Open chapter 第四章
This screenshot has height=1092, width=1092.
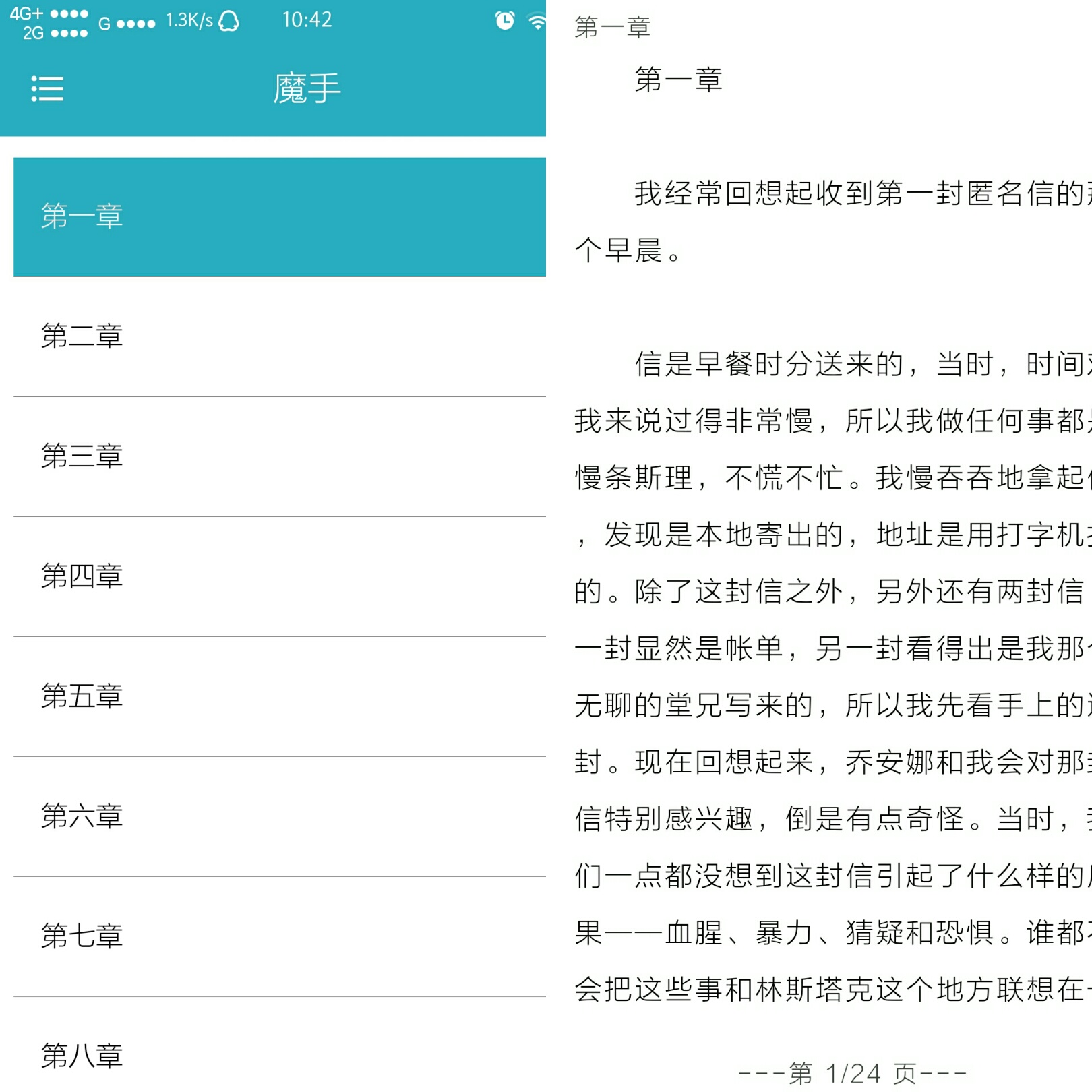(x=82, y=576)
